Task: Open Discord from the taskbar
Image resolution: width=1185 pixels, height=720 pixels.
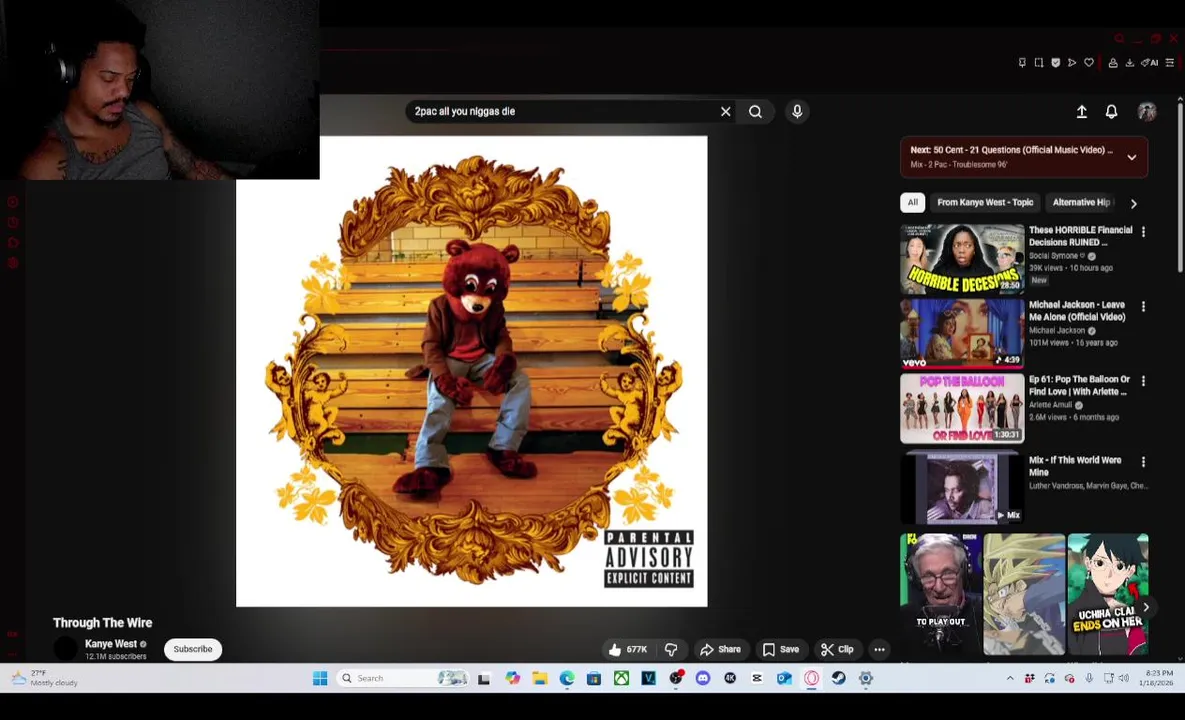Action: pyautogui.click(x=703, y=678)
